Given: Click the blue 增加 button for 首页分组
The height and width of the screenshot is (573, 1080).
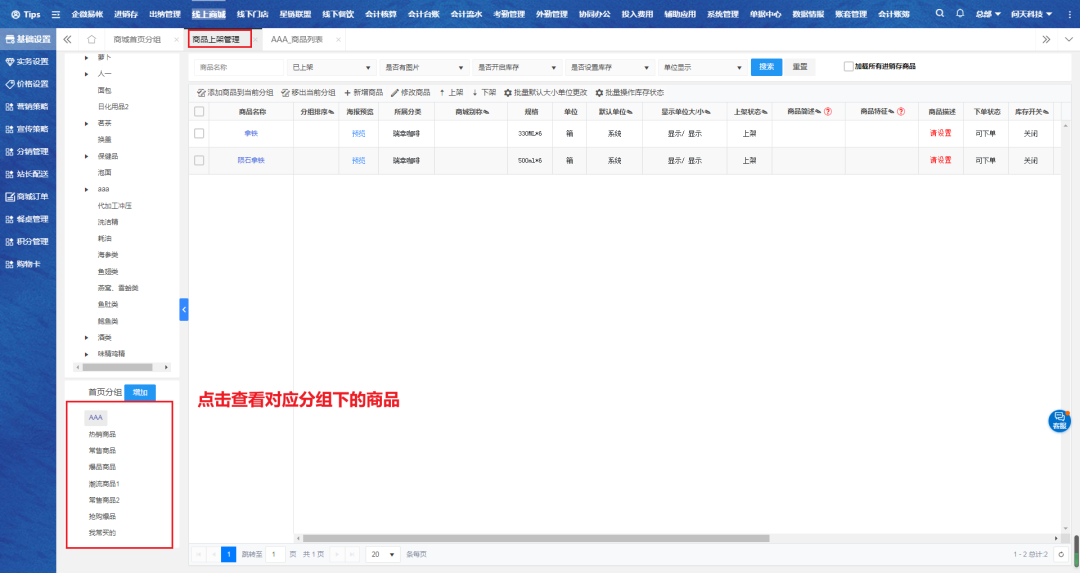Looking at the screenshot, I should pyautogui.click(x=140, y=393).
